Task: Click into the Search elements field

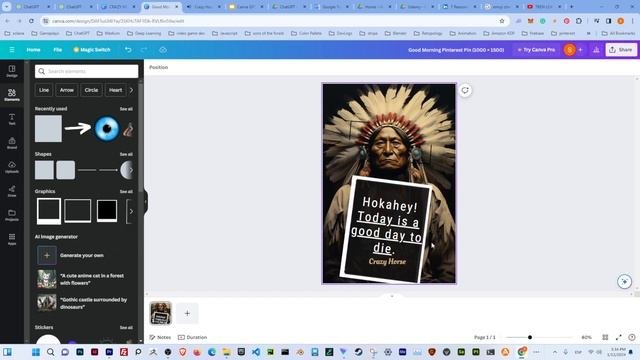Action: click(x=87, y=71)
